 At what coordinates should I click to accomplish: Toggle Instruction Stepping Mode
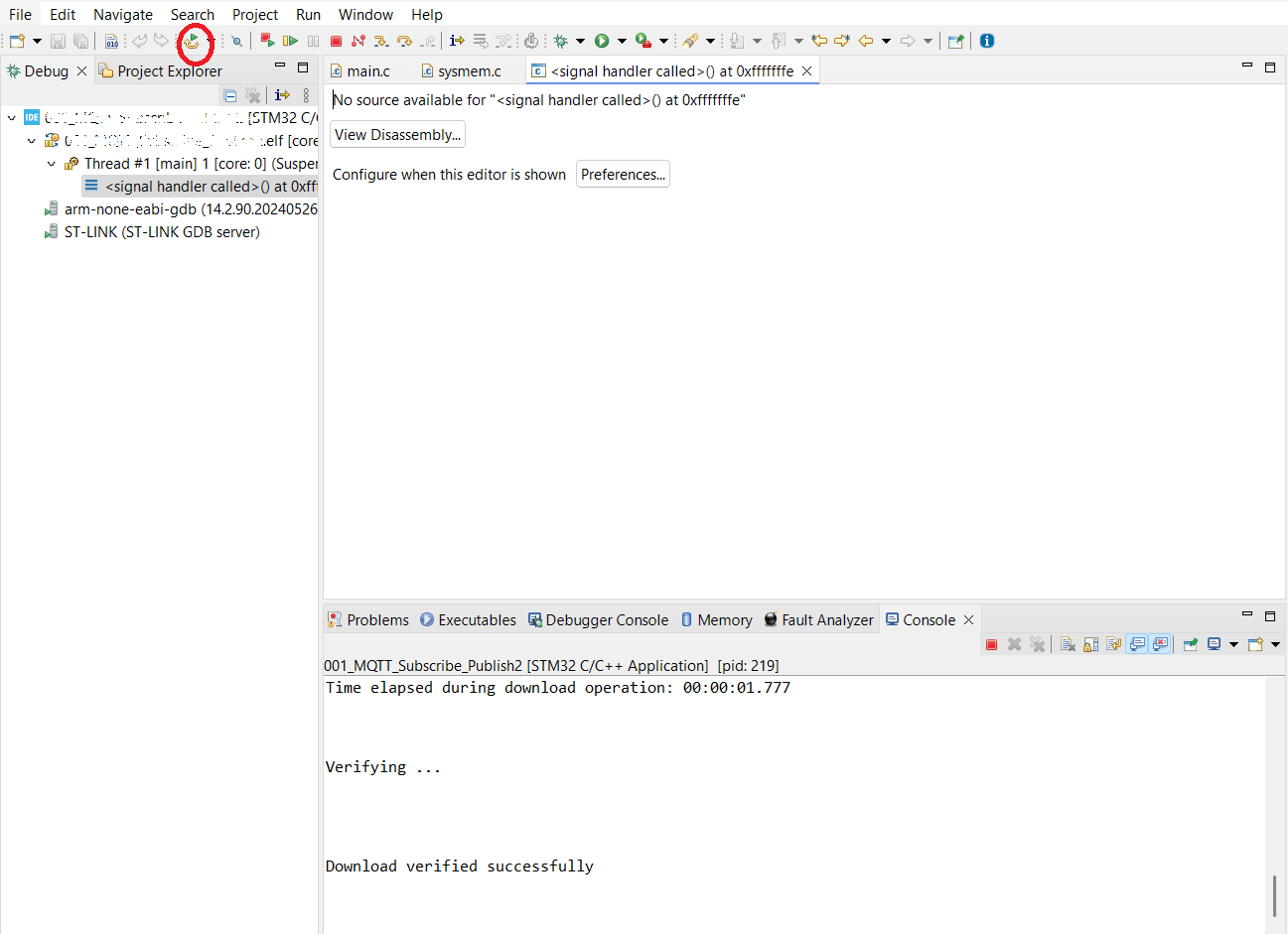(x=456, y=41)
